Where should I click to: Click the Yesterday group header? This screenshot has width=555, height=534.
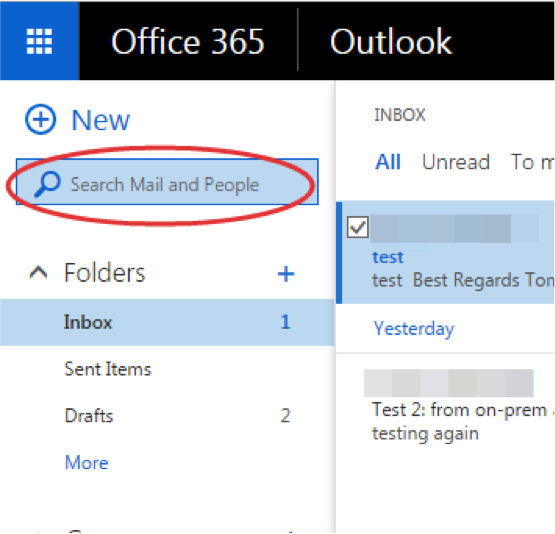point(414,329)
